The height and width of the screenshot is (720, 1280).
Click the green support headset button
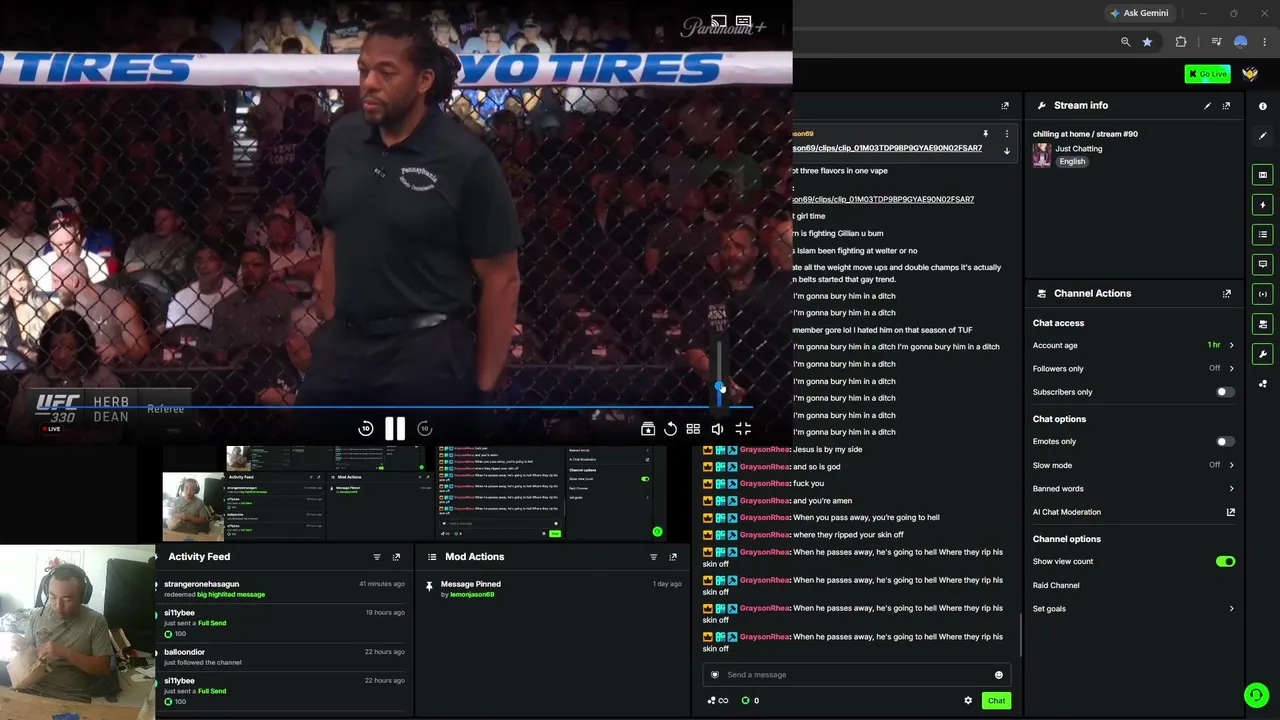coord(1256,695)
